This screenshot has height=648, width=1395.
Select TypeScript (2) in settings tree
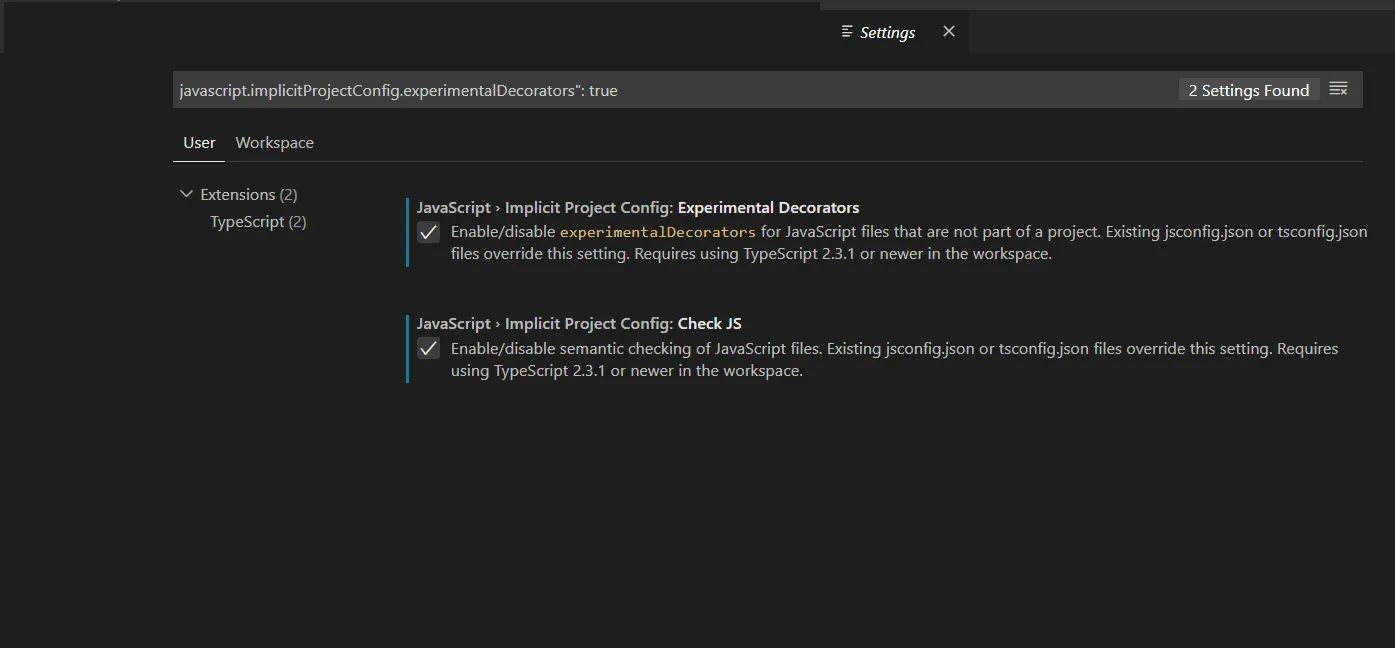point(258,221)
